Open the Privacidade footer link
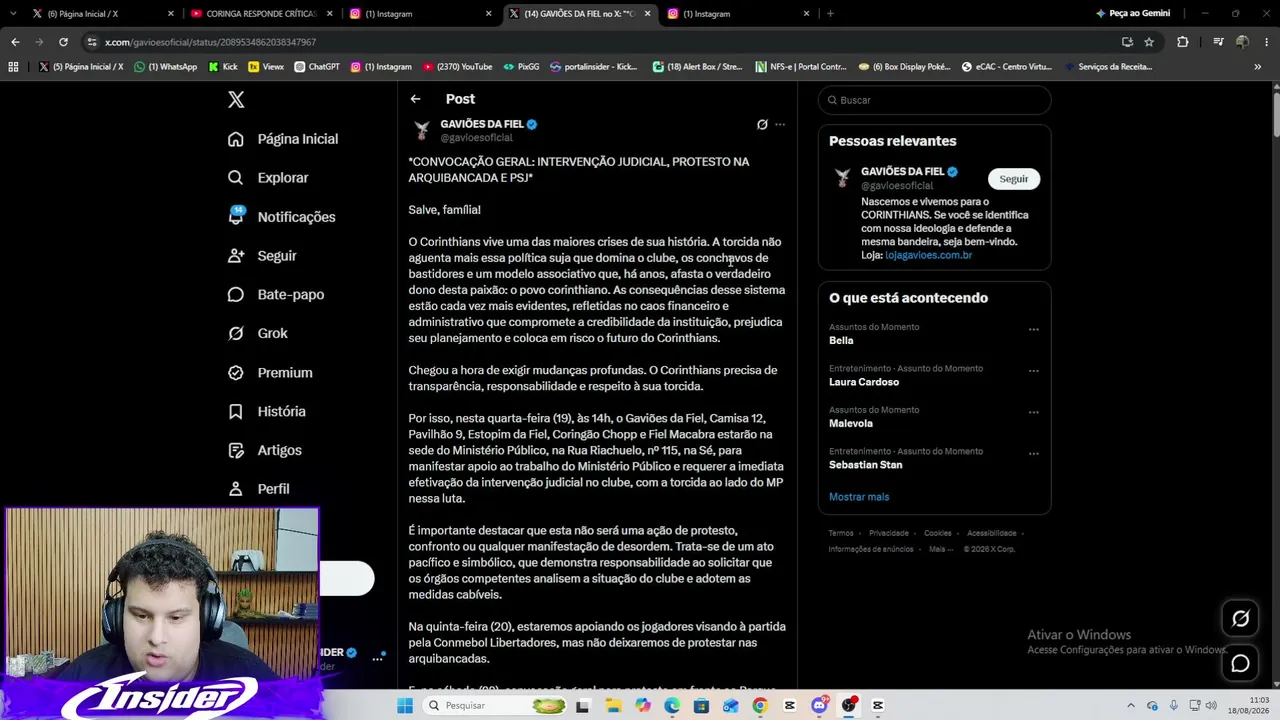This screenshot has width=1280, height=720. (889, 533)
